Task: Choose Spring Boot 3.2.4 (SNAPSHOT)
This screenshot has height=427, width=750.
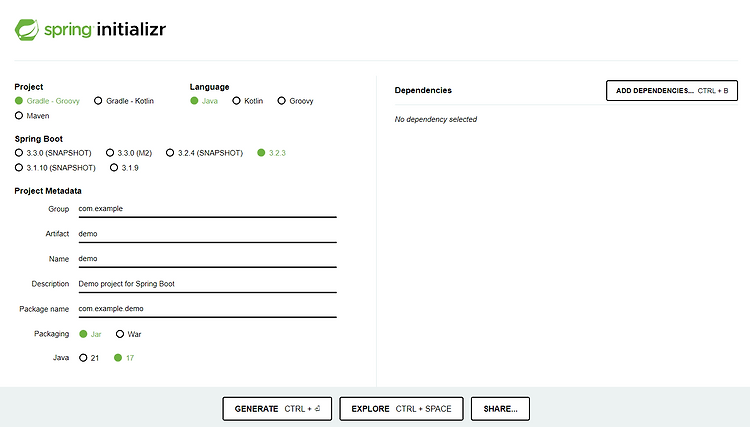Action: tap(205, 153)
